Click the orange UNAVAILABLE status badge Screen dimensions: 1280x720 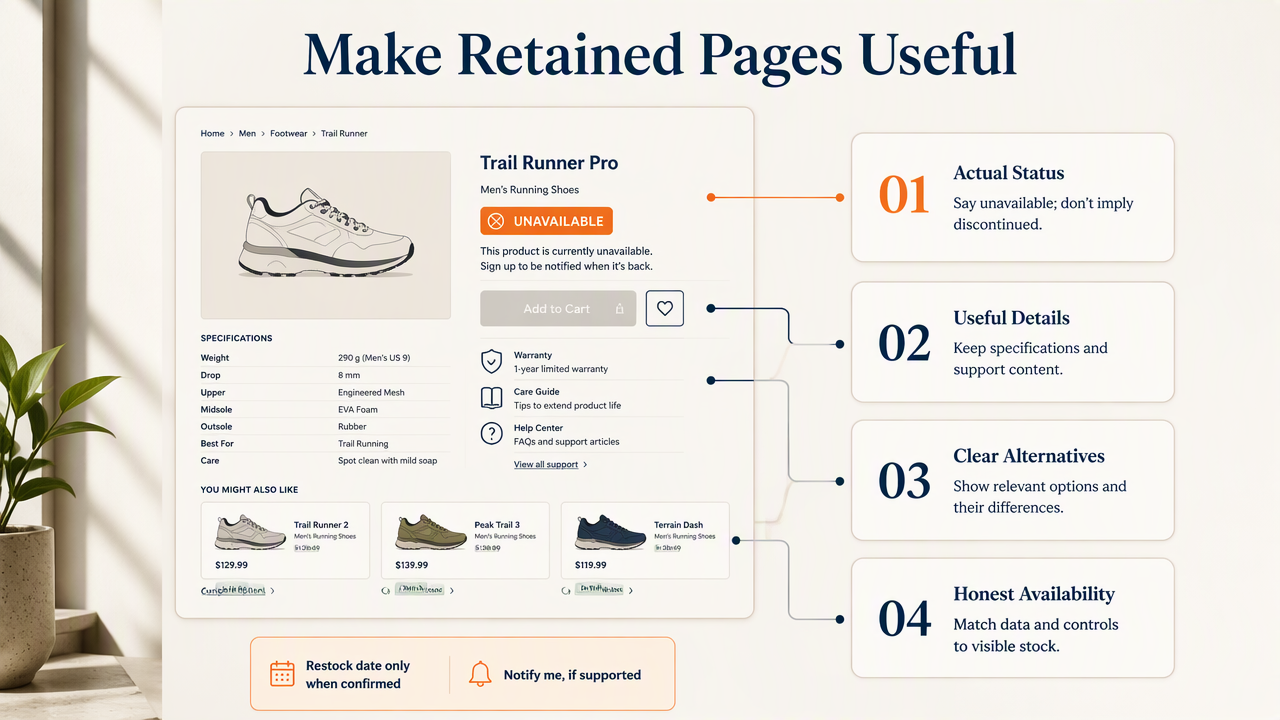coord(546,221)
